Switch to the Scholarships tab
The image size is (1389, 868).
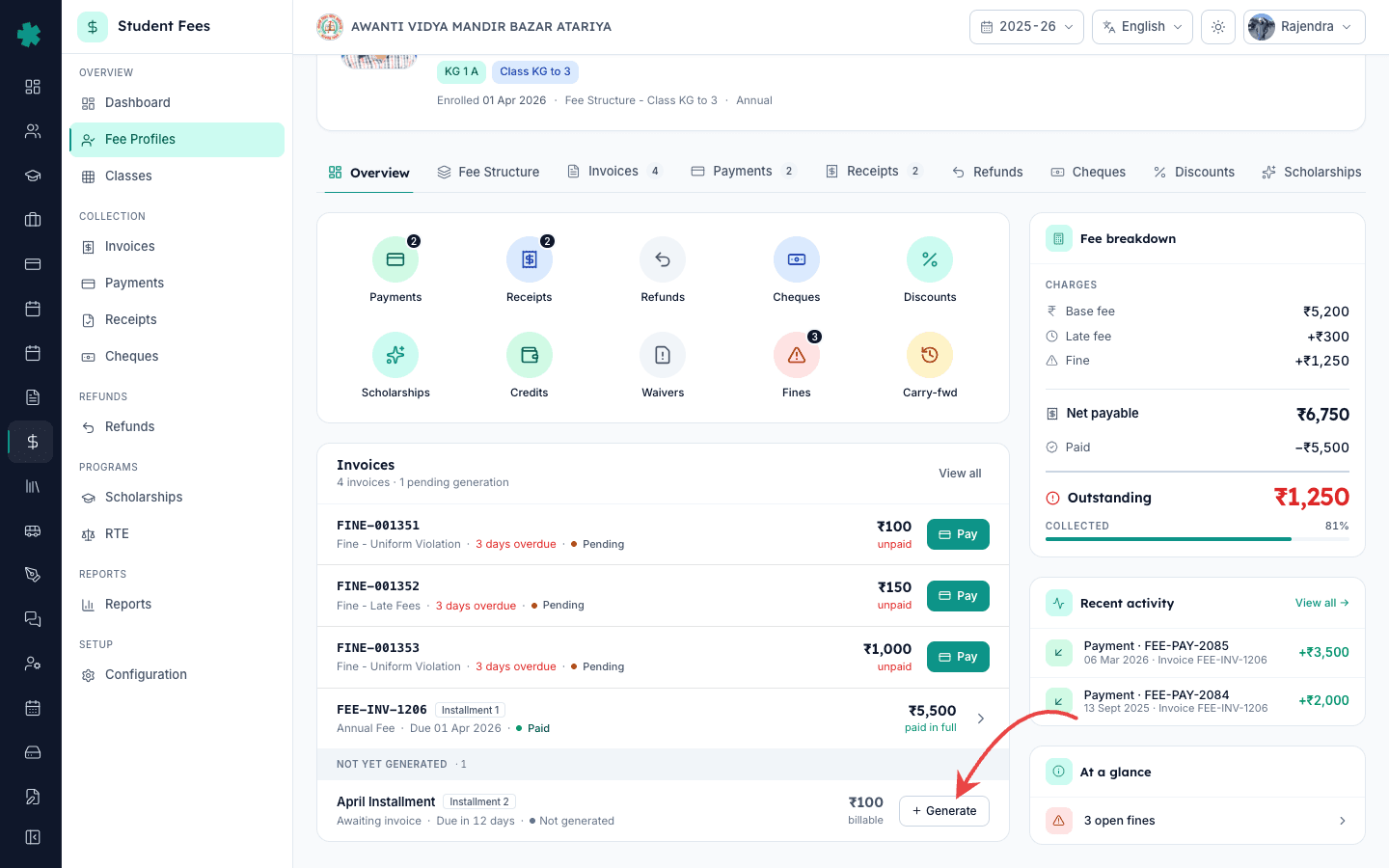point(1312,172)
